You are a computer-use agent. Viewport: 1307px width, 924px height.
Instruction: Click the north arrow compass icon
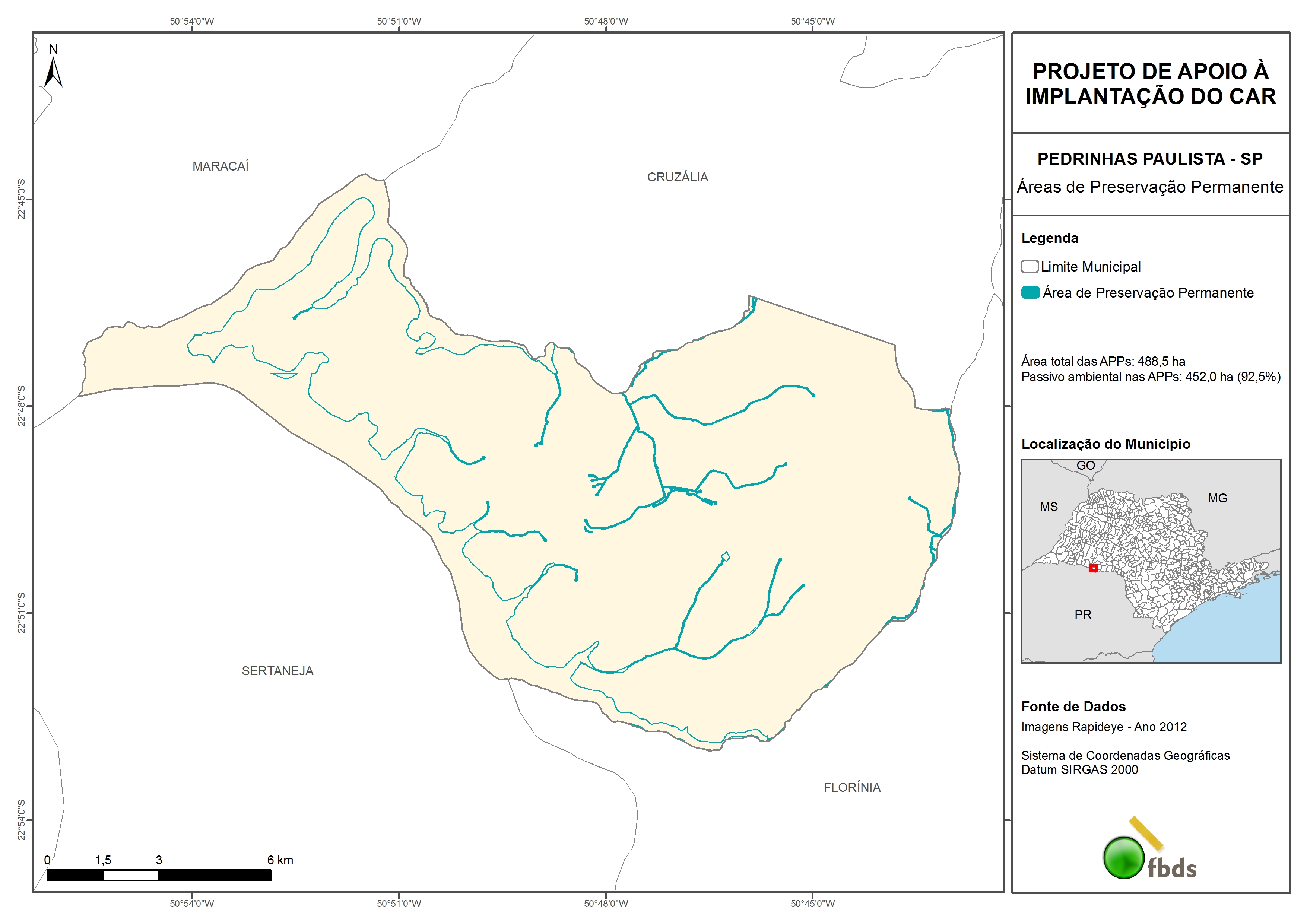coord(54,71)
